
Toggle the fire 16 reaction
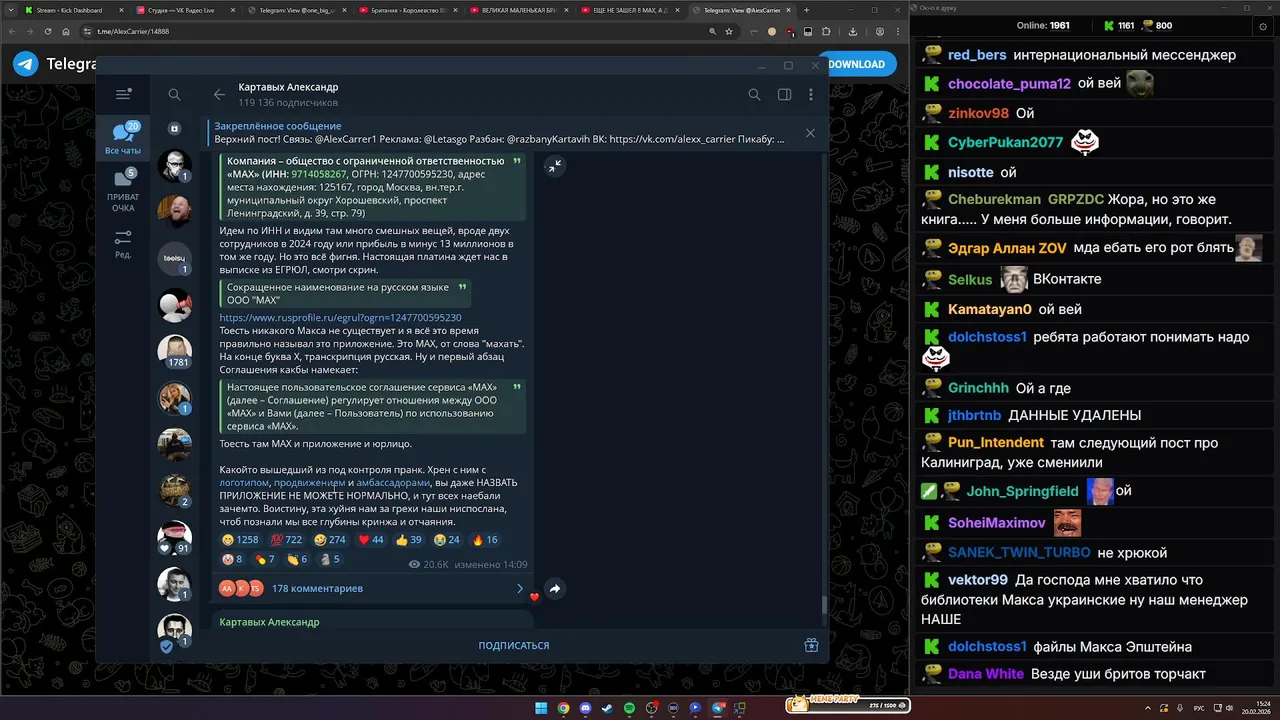(x=485, y=540)
